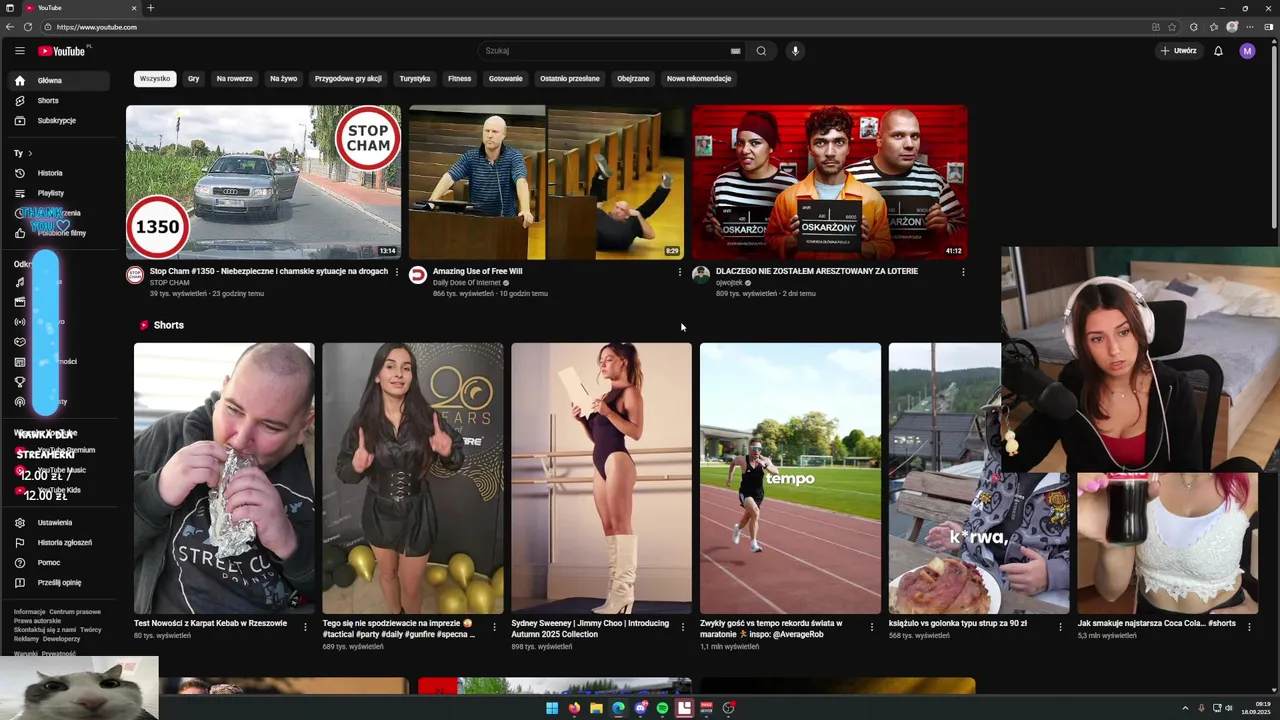Open Historia in the sidebar
1280x720 pixels.
[58, 173]
